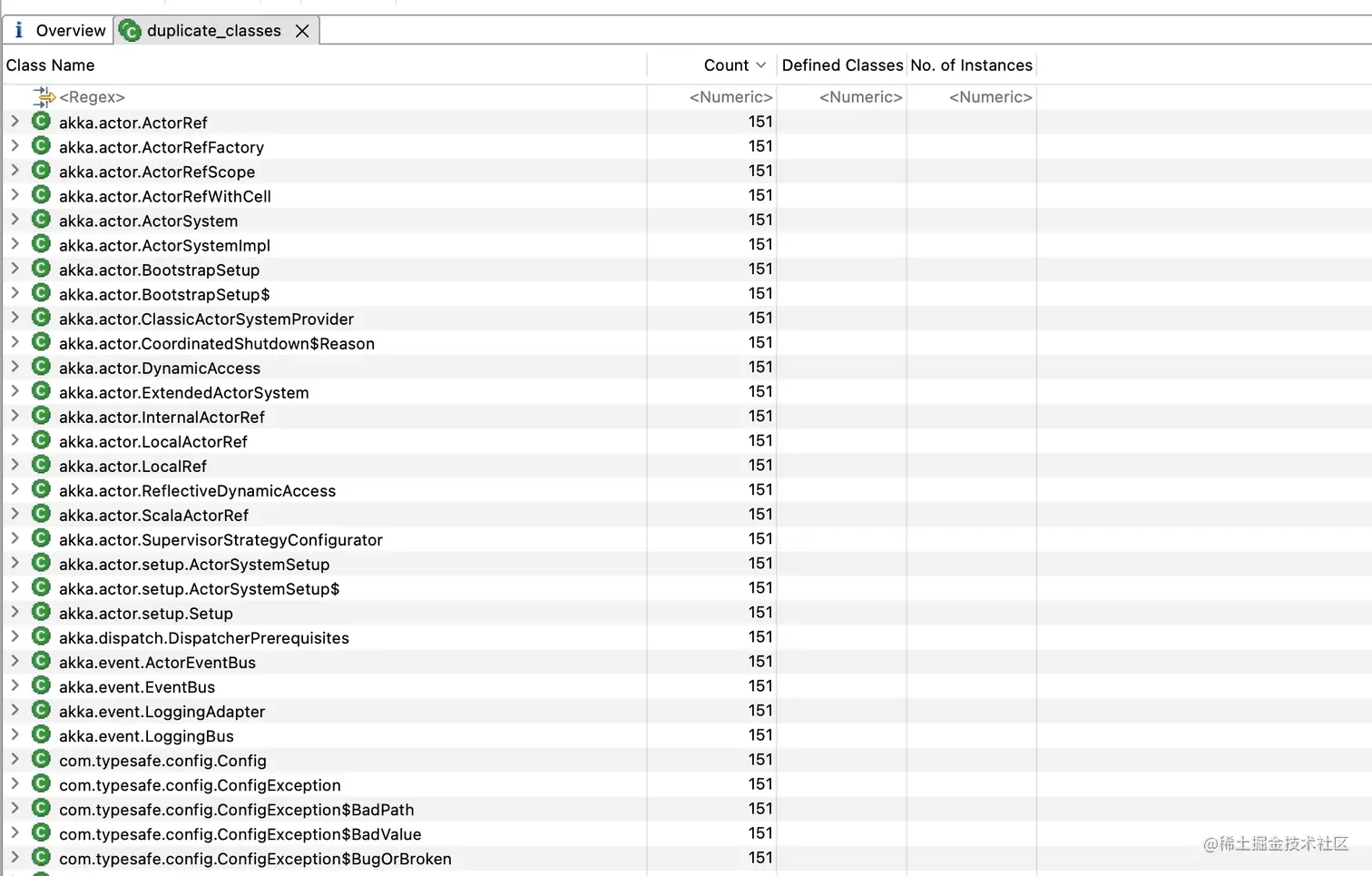Sort by the Count column header

(x=726, y=65)
